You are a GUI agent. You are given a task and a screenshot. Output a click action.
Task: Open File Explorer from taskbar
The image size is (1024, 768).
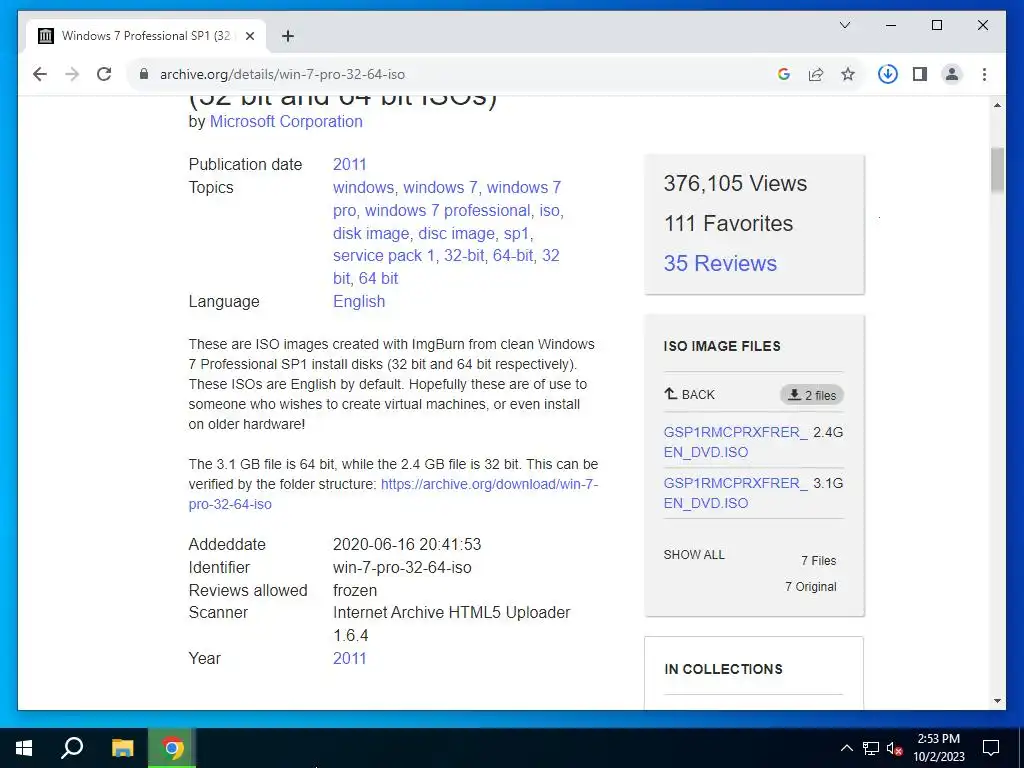[122, 748]
